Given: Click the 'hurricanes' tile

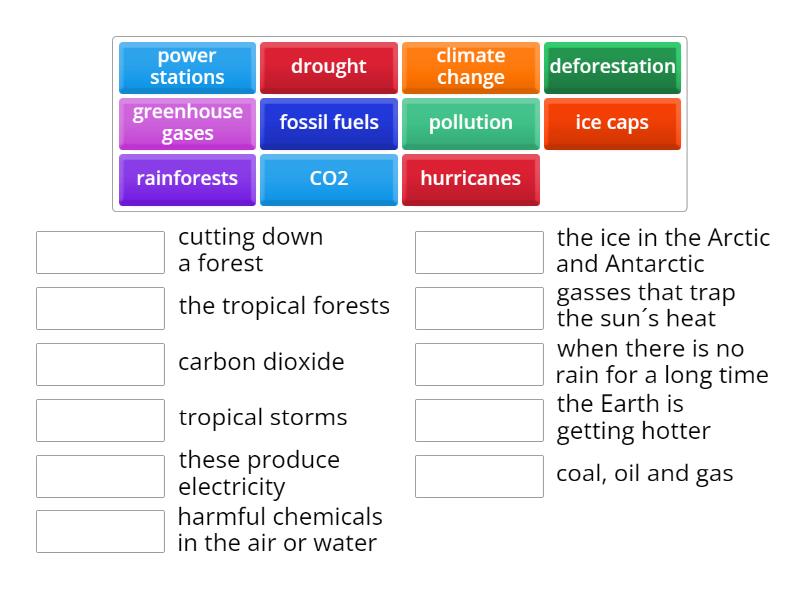Looking at the screenshot, I should [471, 179].
